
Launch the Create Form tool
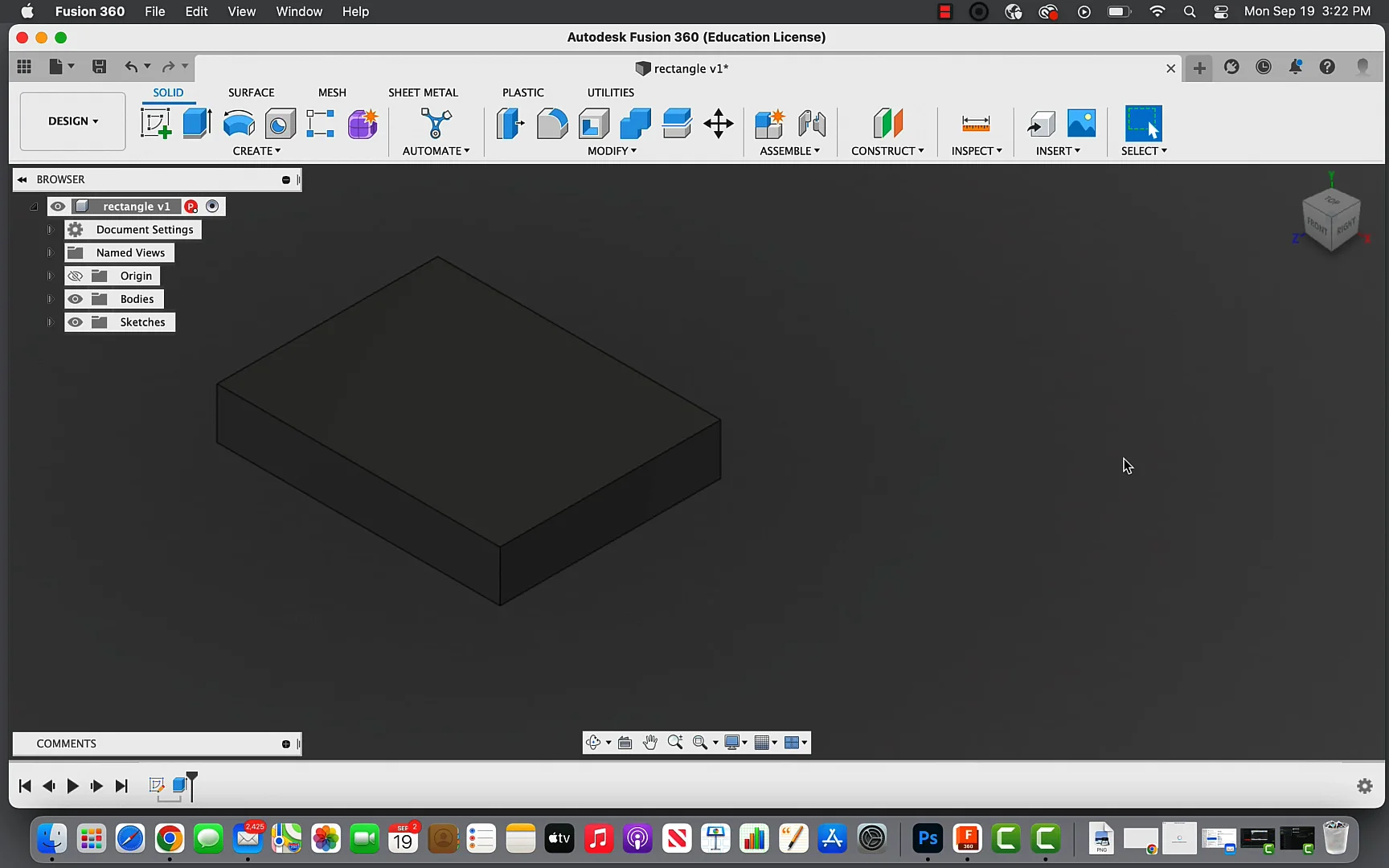tap(363, 123)
